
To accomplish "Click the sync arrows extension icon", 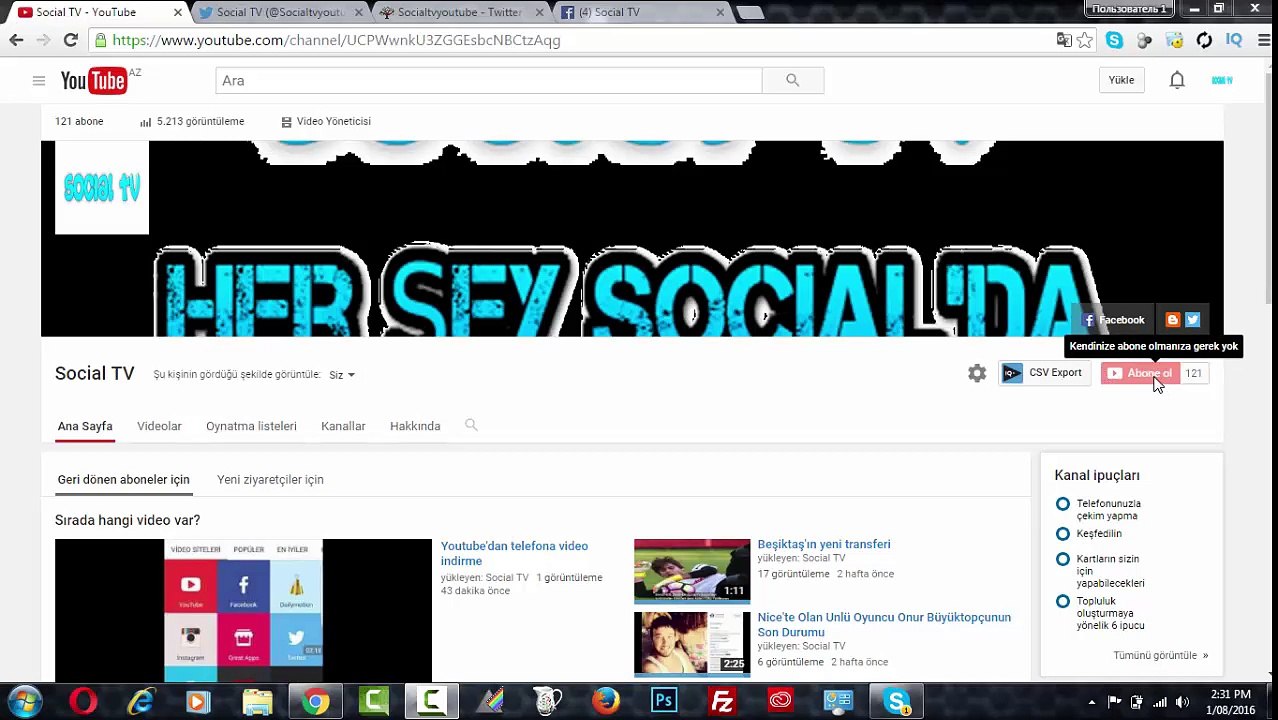I will coord(1204,40).
